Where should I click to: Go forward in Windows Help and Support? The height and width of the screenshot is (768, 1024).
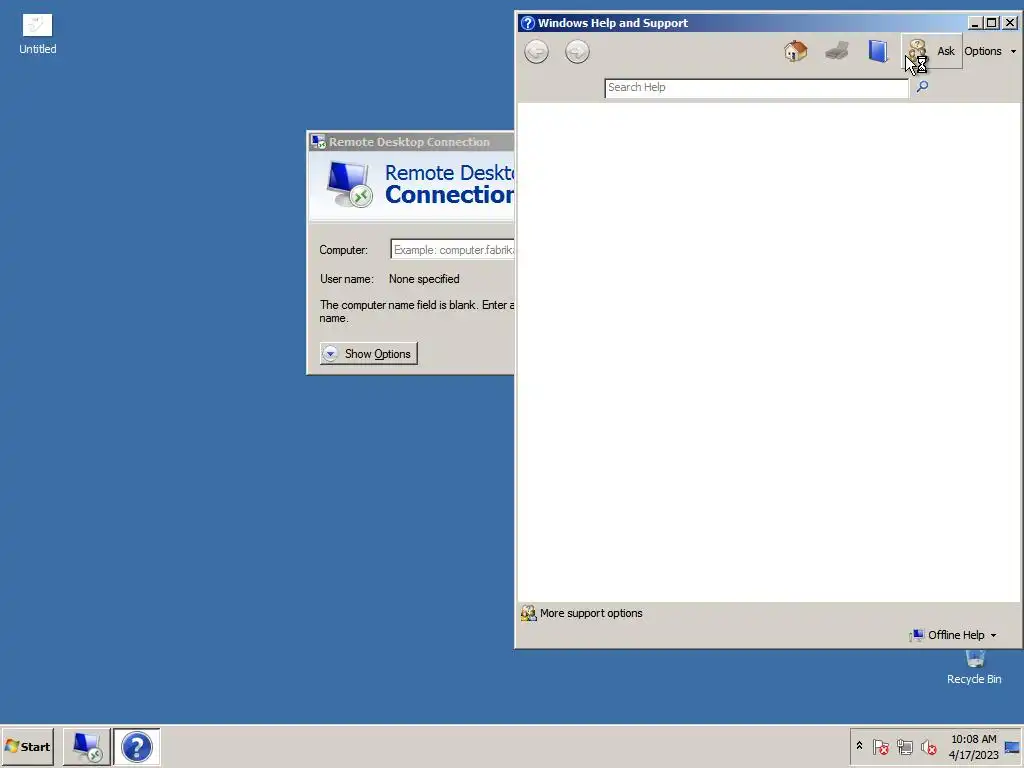[577, 52]
